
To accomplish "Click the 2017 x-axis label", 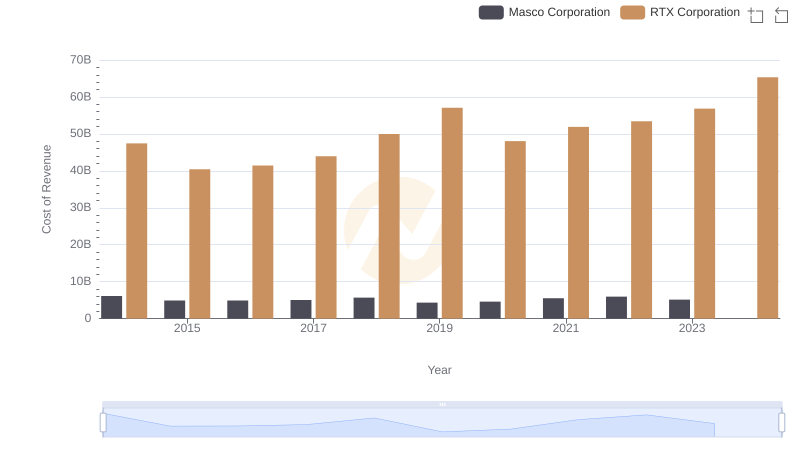I will [x=313, y=328].
